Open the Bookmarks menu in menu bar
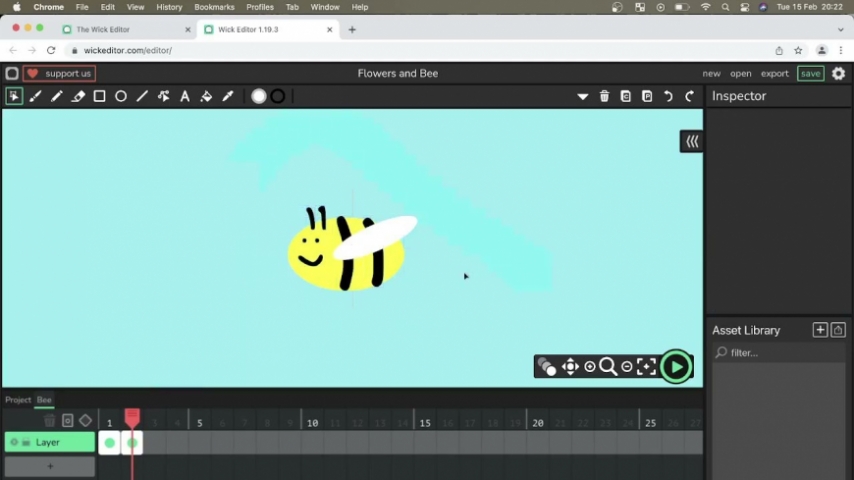Viewport: 854px width, 480px height. [x=214, y=7]
